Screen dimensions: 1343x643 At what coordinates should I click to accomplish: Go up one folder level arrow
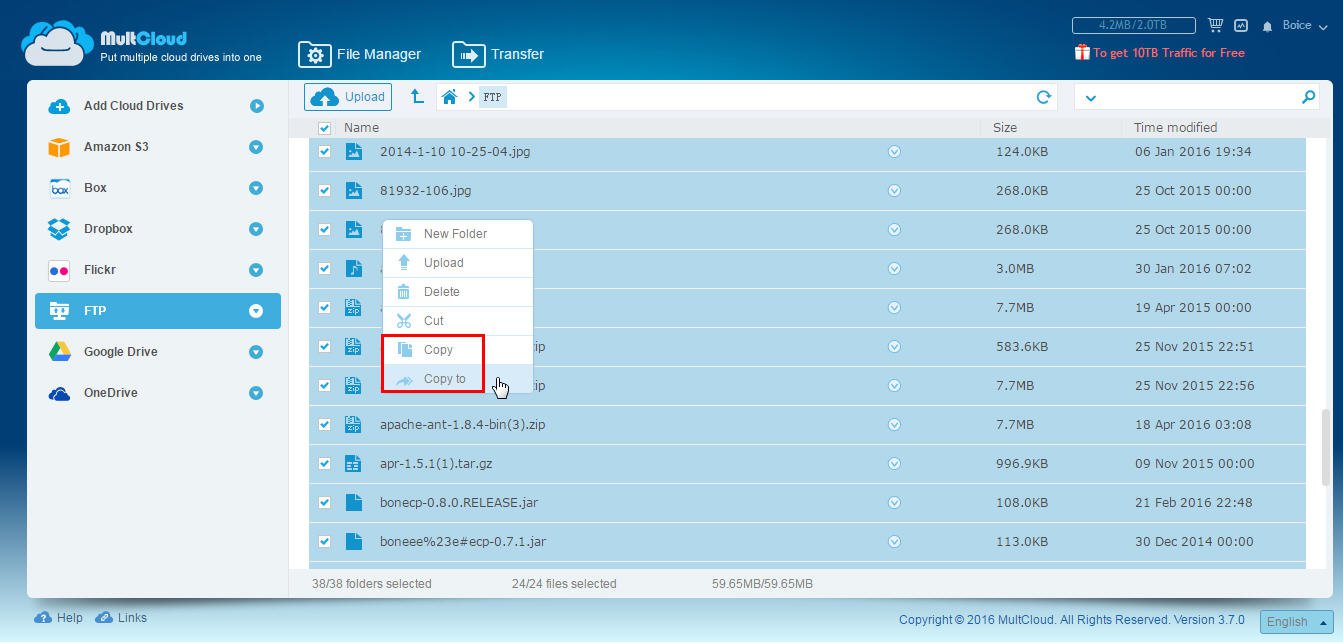(417, 97)
